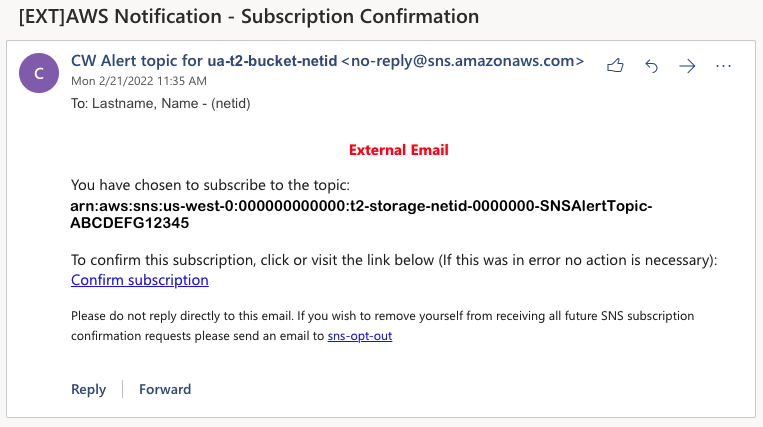Screen dimensions: 763x427
Task: Click the 'Please do not reply' footer text
Action: click(382, 325)
